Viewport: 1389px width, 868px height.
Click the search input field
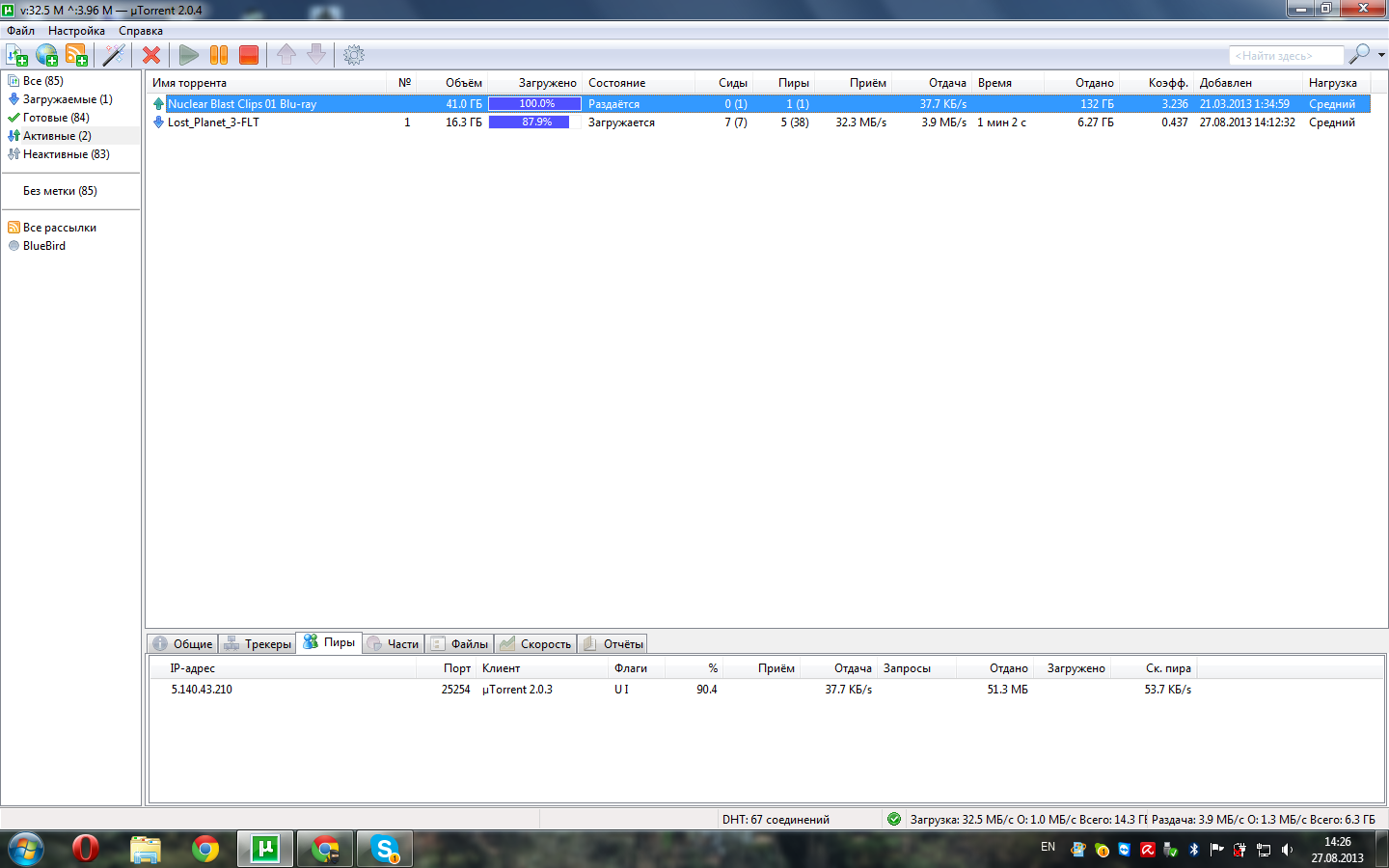1286,56
